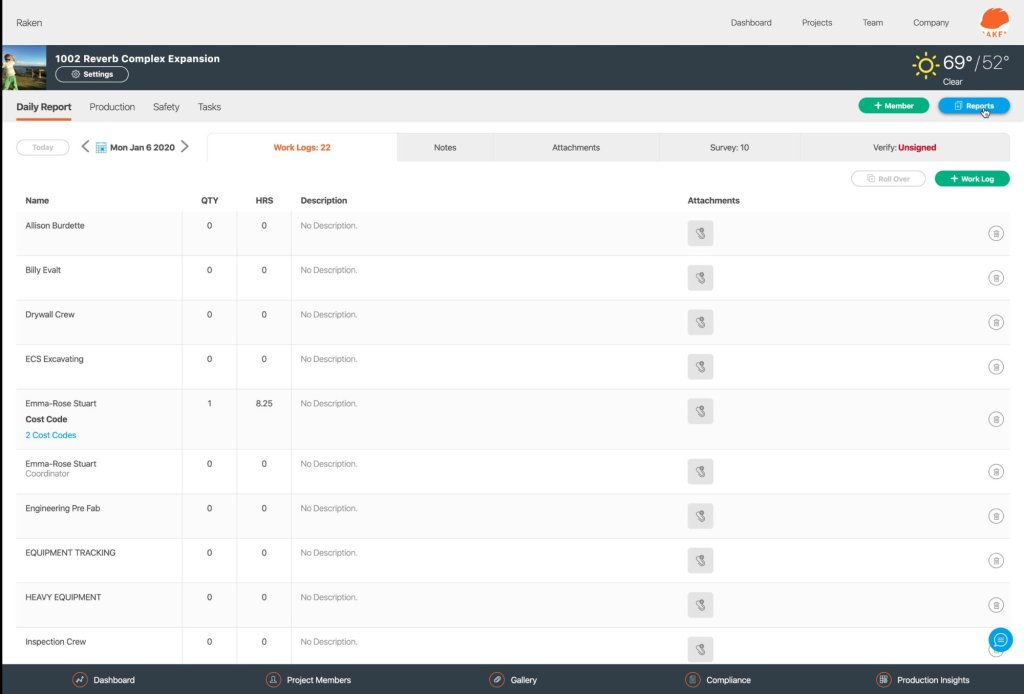The image size is (1024, 694).
Task: Open attachment clip for Emma-Rose Stuart Cost Code row
Action: [x=700, y=411]
